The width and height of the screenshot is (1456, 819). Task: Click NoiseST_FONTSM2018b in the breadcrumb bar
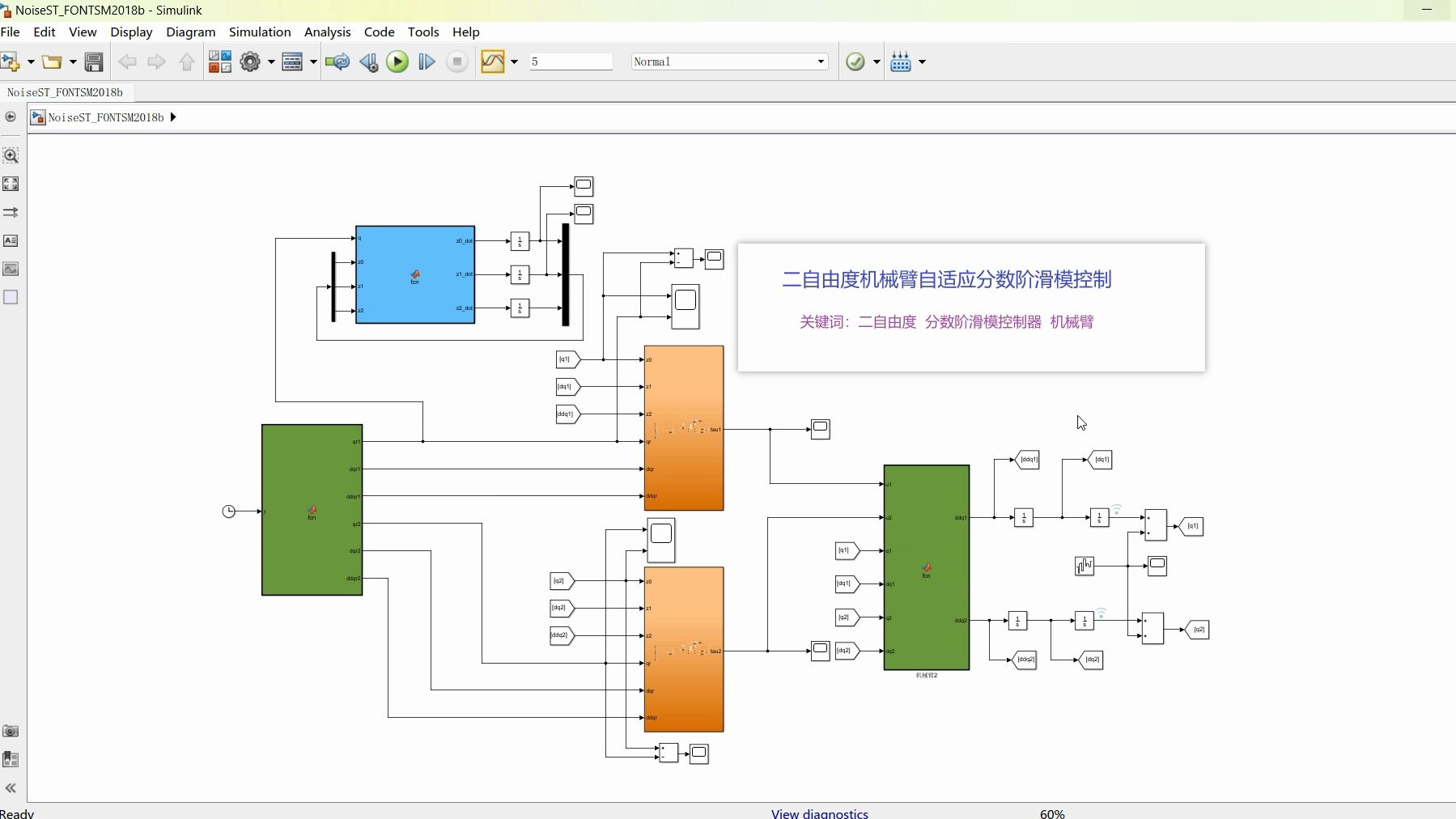(x=106, y=117)
